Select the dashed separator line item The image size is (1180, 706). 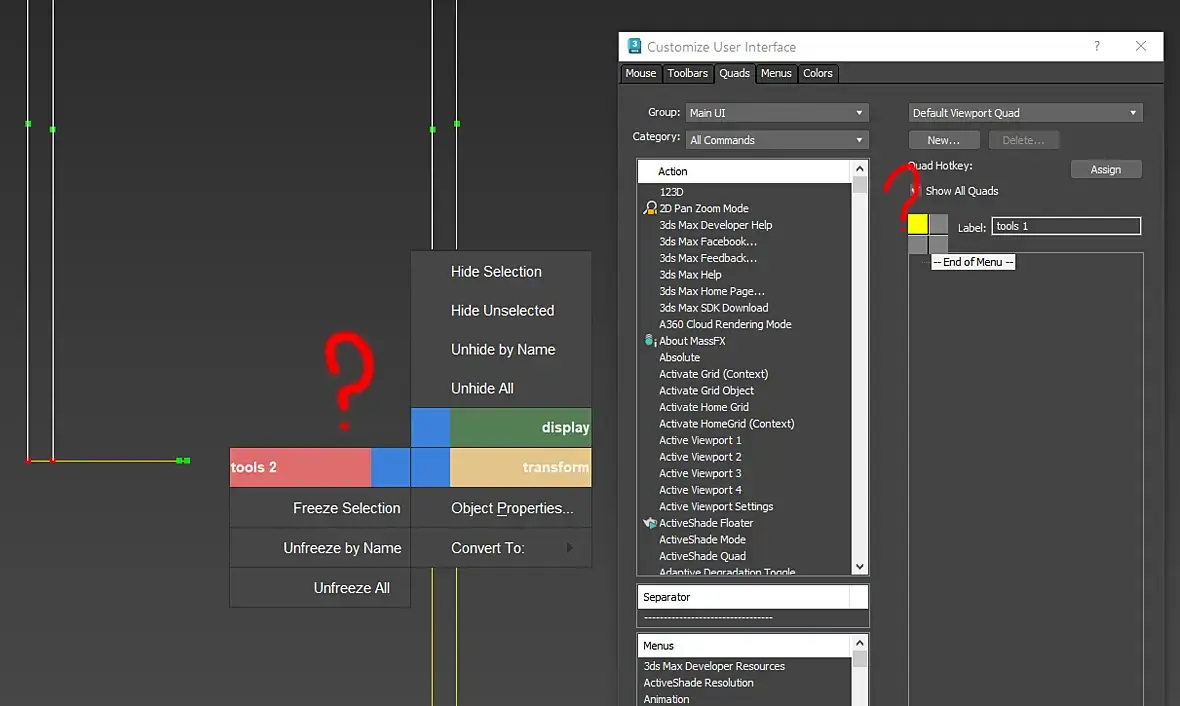pyautogui.click(x=708, y=617)
